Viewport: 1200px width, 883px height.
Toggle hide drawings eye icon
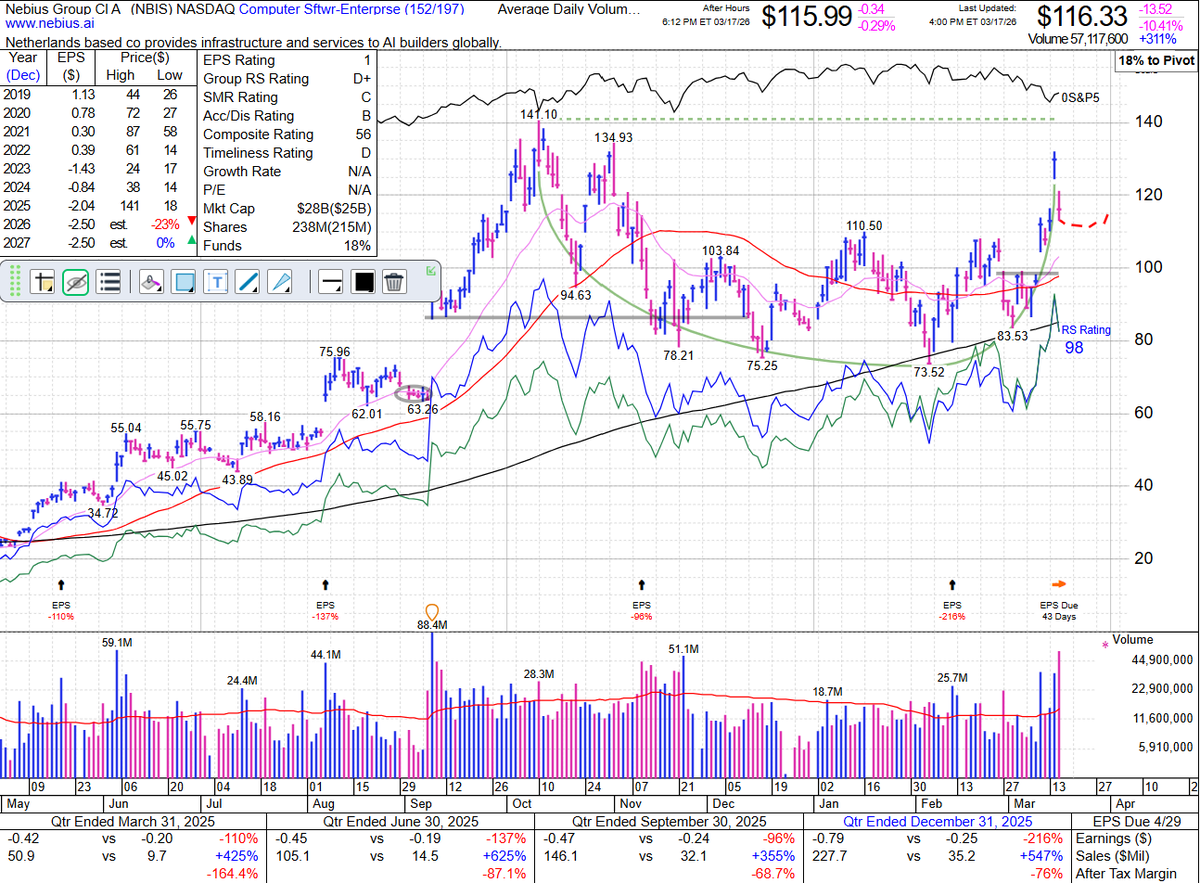tap(76, 282)
